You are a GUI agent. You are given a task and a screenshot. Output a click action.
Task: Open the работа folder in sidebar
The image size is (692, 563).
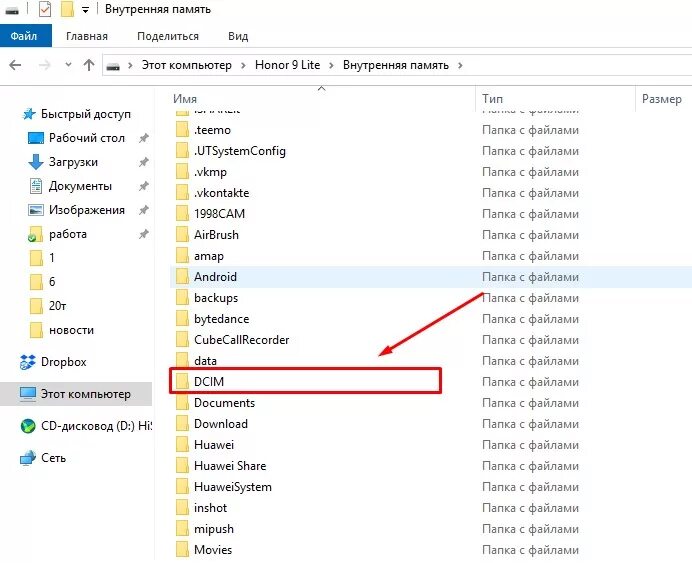57,234
